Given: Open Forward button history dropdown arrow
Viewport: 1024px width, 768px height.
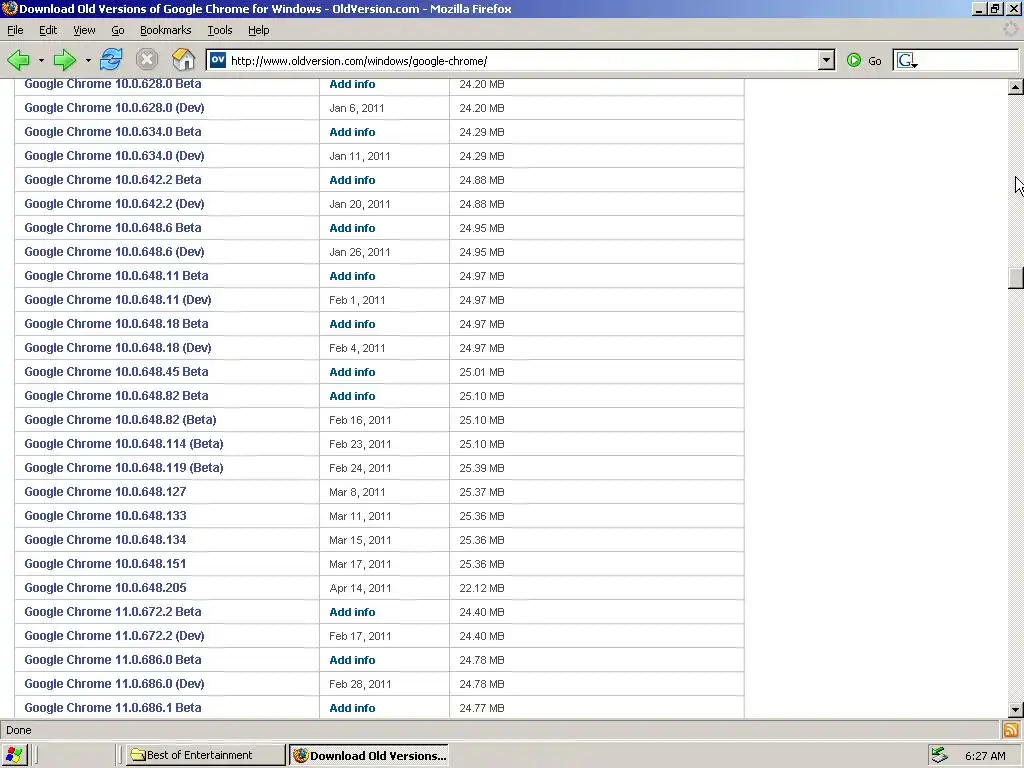Looking at the screenshot, I should click(x=88, y=61).
